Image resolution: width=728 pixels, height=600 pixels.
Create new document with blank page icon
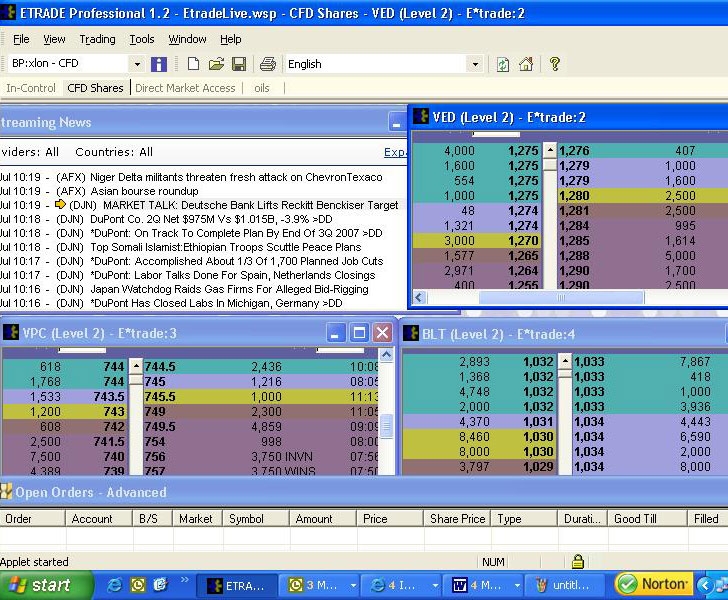(193, 64)
